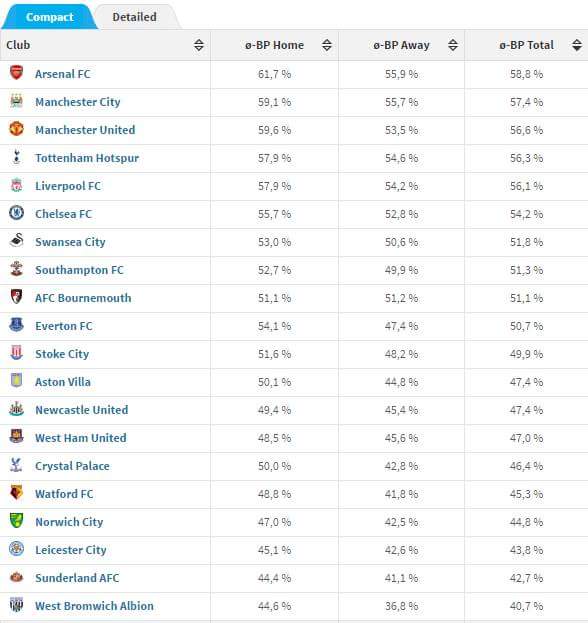588x623 pixels.
Task: Sort by ø-BP Home column arrows
Action: [327, 45]
